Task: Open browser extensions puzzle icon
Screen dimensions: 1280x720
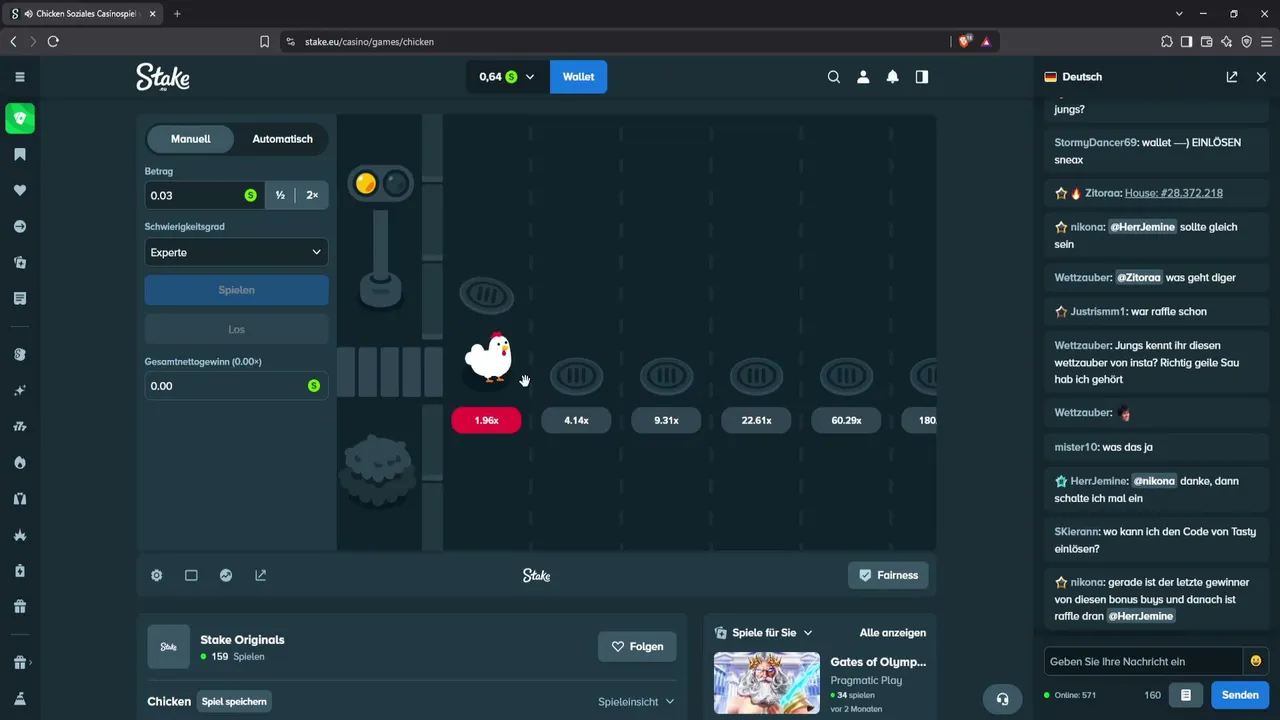Action: click(x=1167, y=42)
